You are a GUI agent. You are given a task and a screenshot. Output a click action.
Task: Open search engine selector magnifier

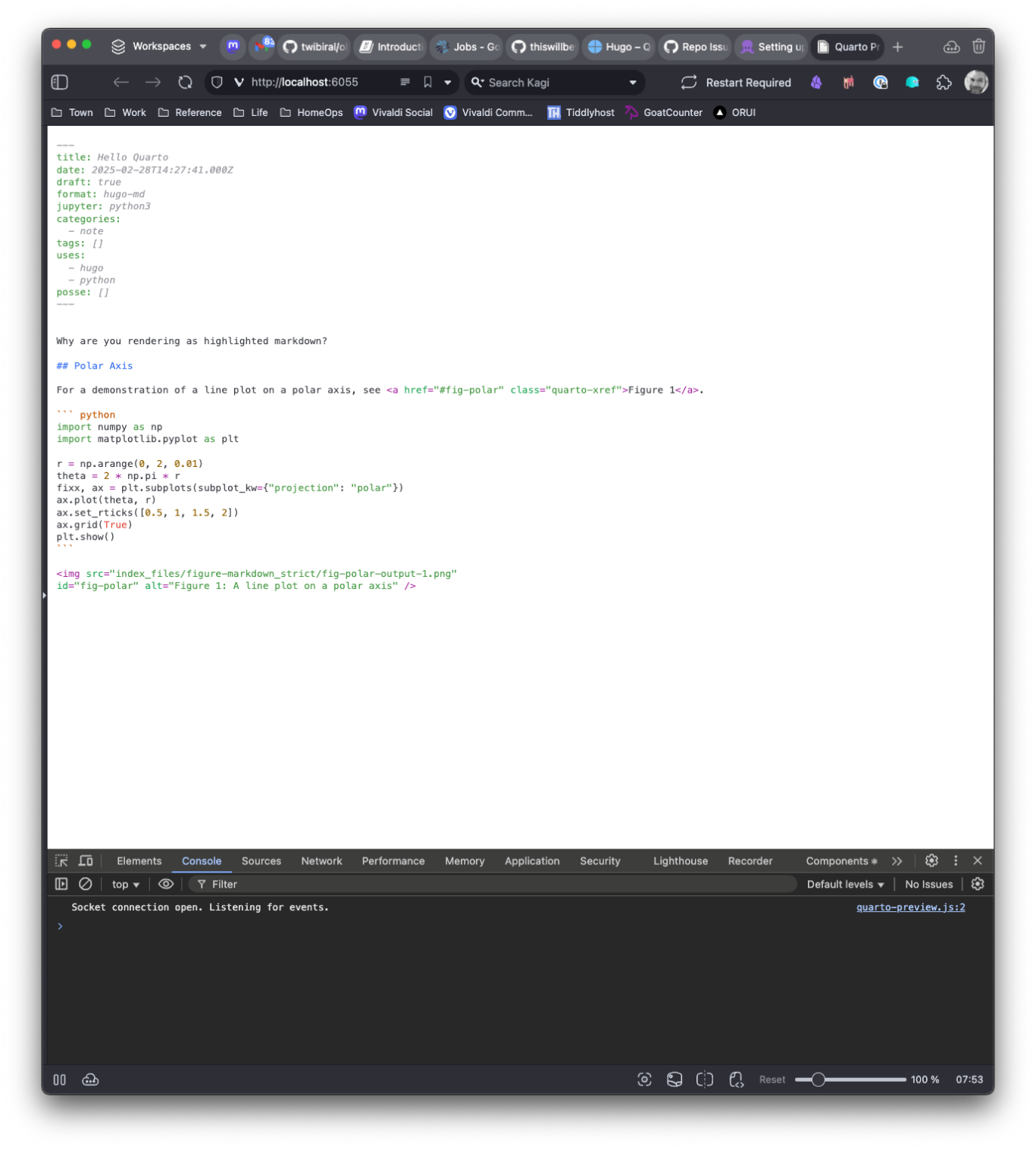click(477, 82)
